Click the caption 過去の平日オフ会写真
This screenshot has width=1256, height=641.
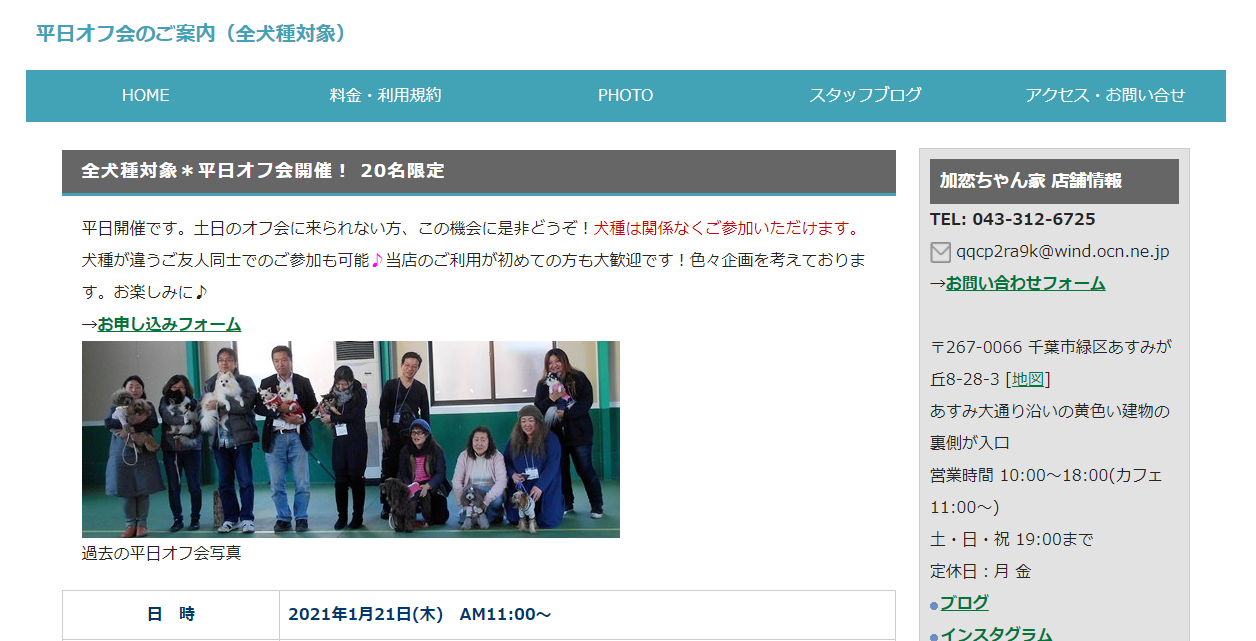(162, 552)
